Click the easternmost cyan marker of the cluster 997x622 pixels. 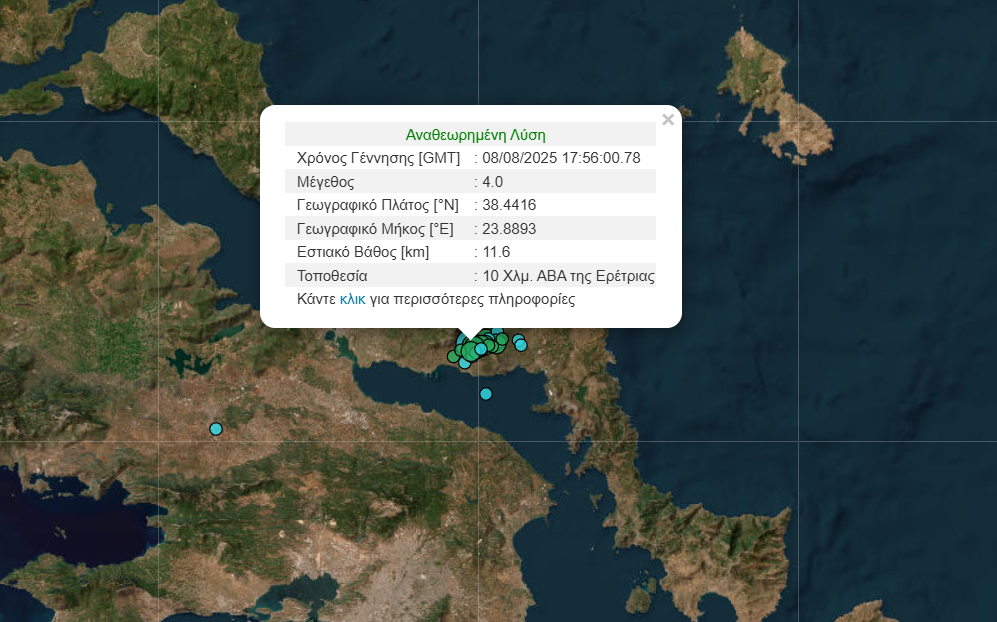[x=521, y=345]
